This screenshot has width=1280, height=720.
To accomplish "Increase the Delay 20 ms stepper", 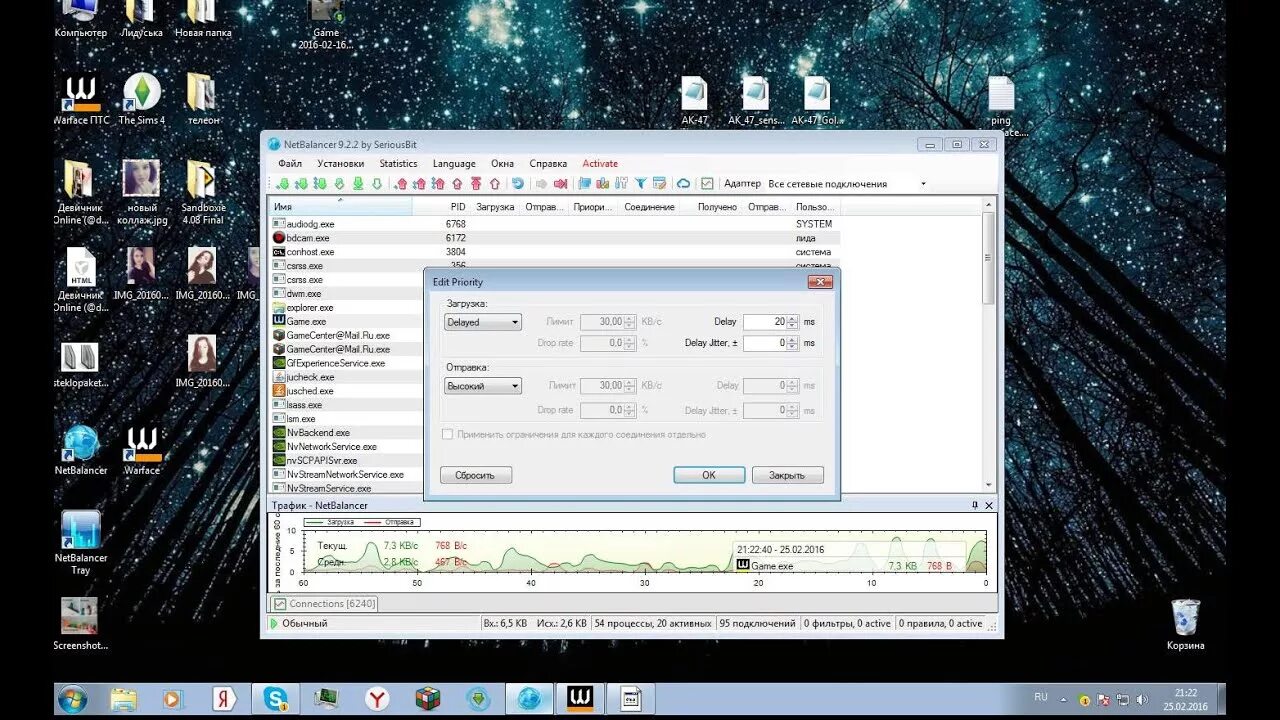I will tap(793, 319).
